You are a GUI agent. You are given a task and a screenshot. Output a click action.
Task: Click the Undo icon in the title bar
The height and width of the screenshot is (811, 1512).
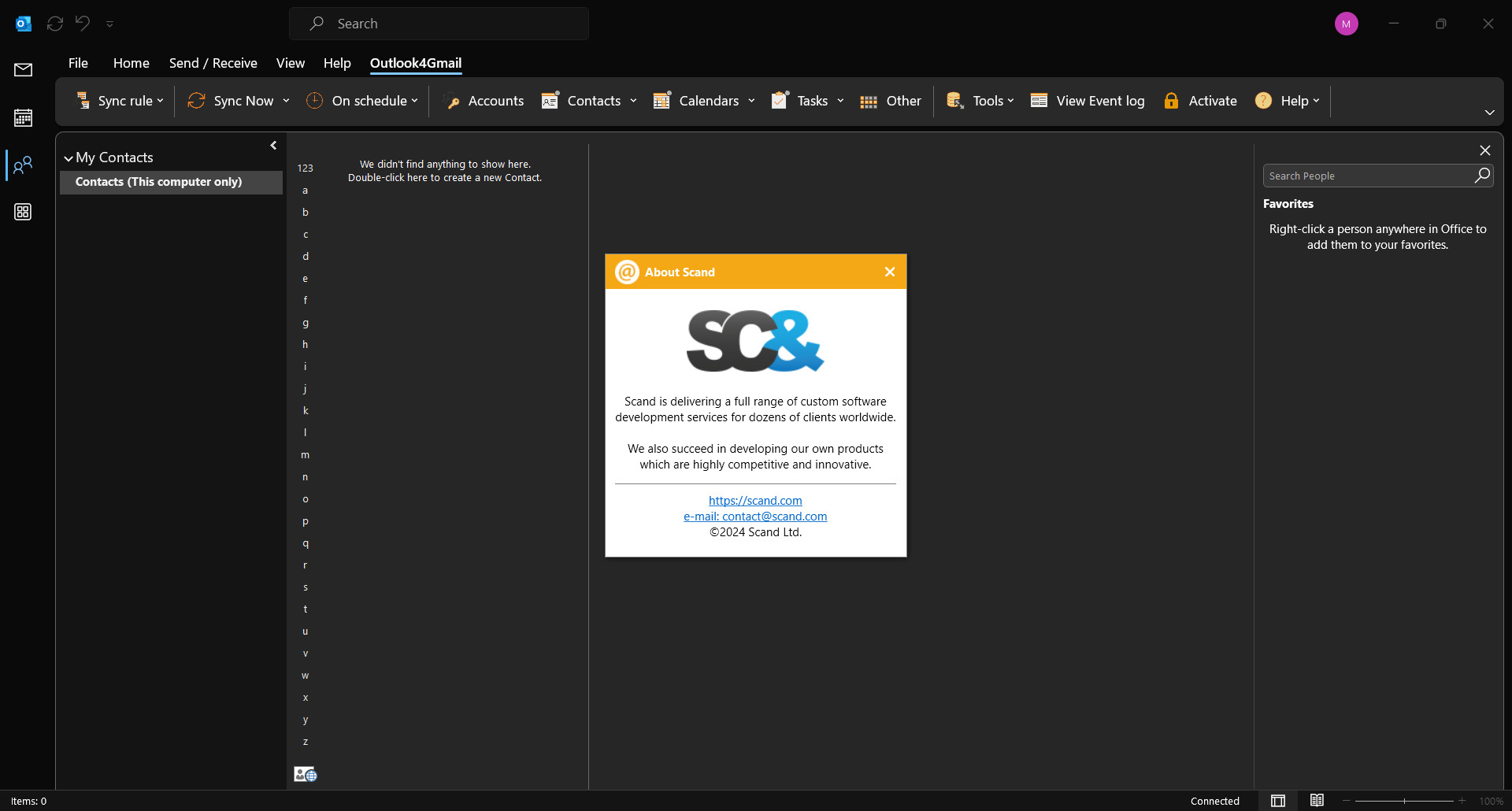83,24
